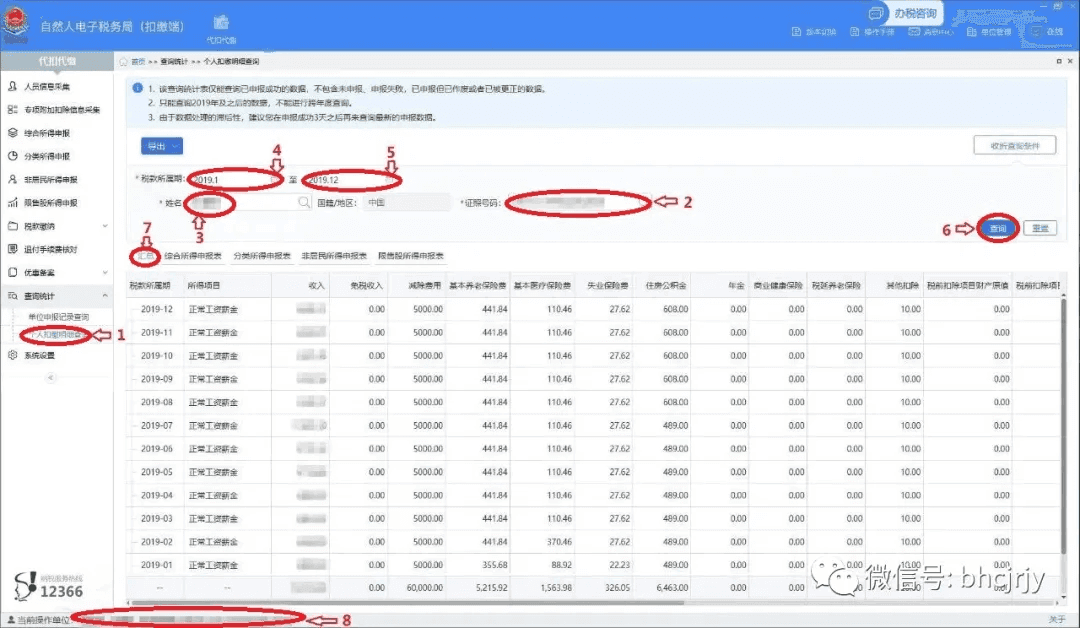Click the total 6,463.00 cell
Viewport: 1080px width, 628px height.
pos(672,588)
